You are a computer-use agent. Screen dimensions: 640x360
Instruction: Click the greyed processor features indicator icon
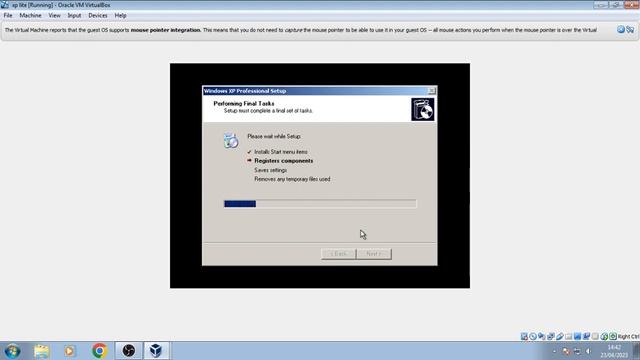click(595, 336)
